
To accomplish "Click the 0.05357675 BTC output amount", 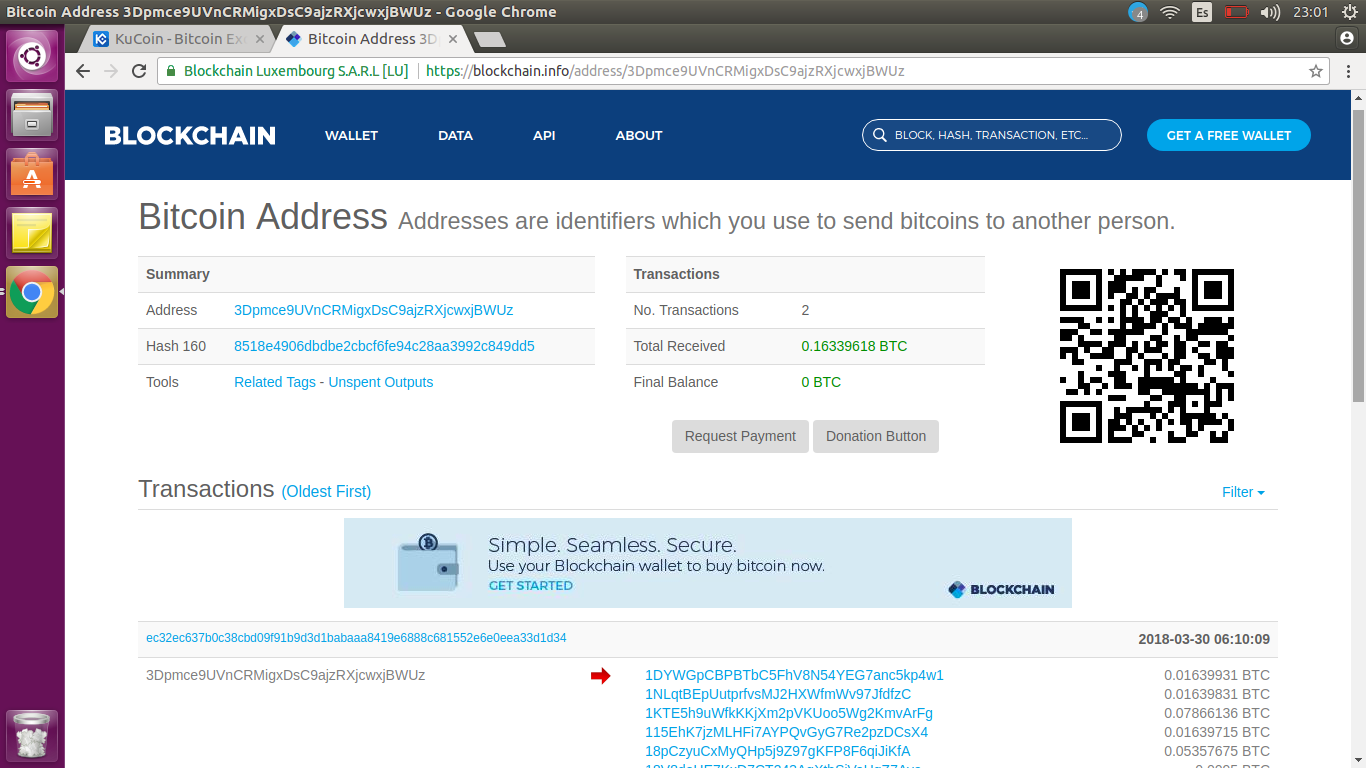I will [x=1217, y=751].
